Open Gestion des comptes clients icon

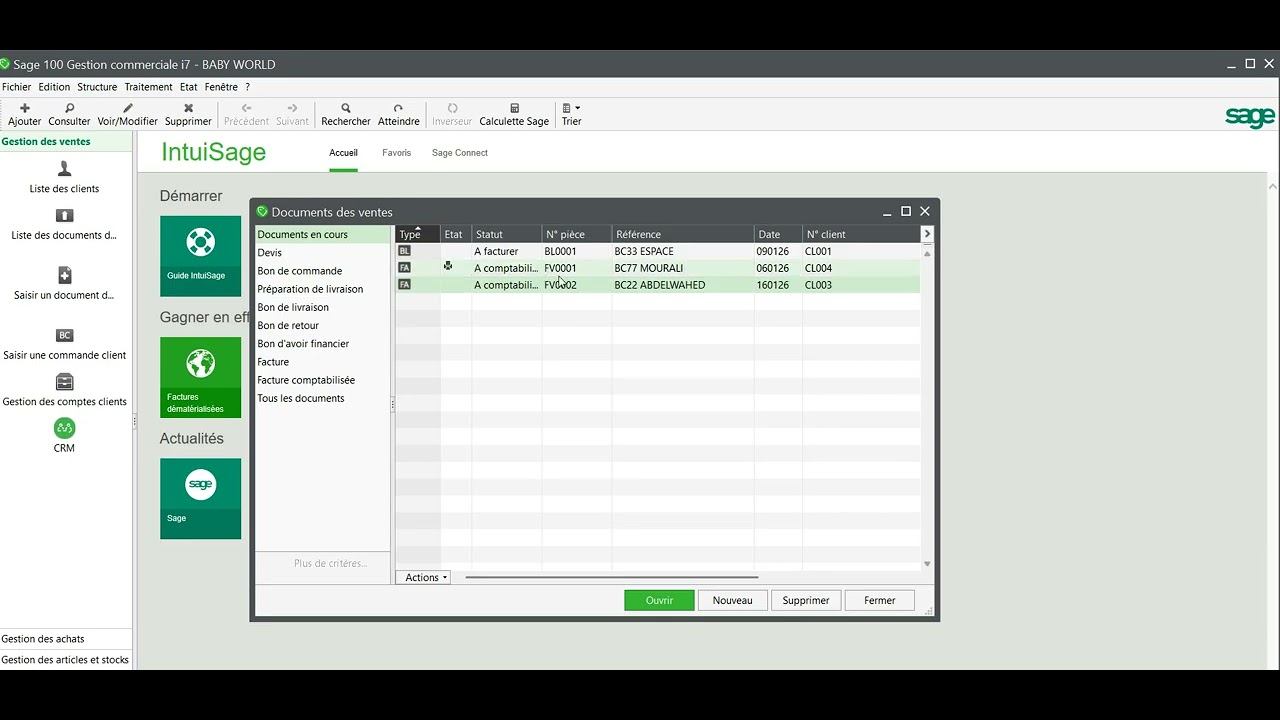click(64, 382)
